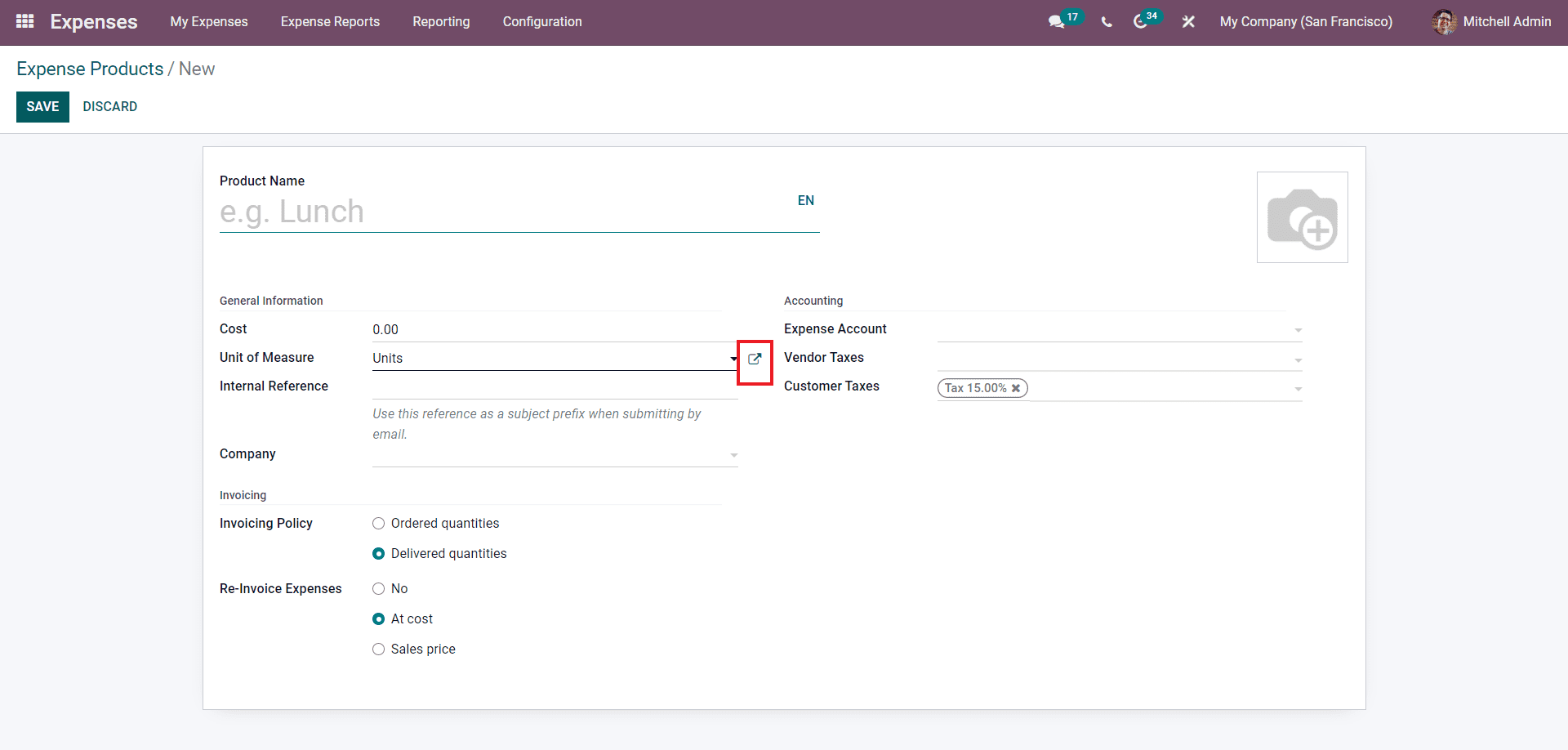Image resolution: width=1568 pixels, height=750 pixels.
Task: Click the Customer Taxes label
Action: [831, 386]
